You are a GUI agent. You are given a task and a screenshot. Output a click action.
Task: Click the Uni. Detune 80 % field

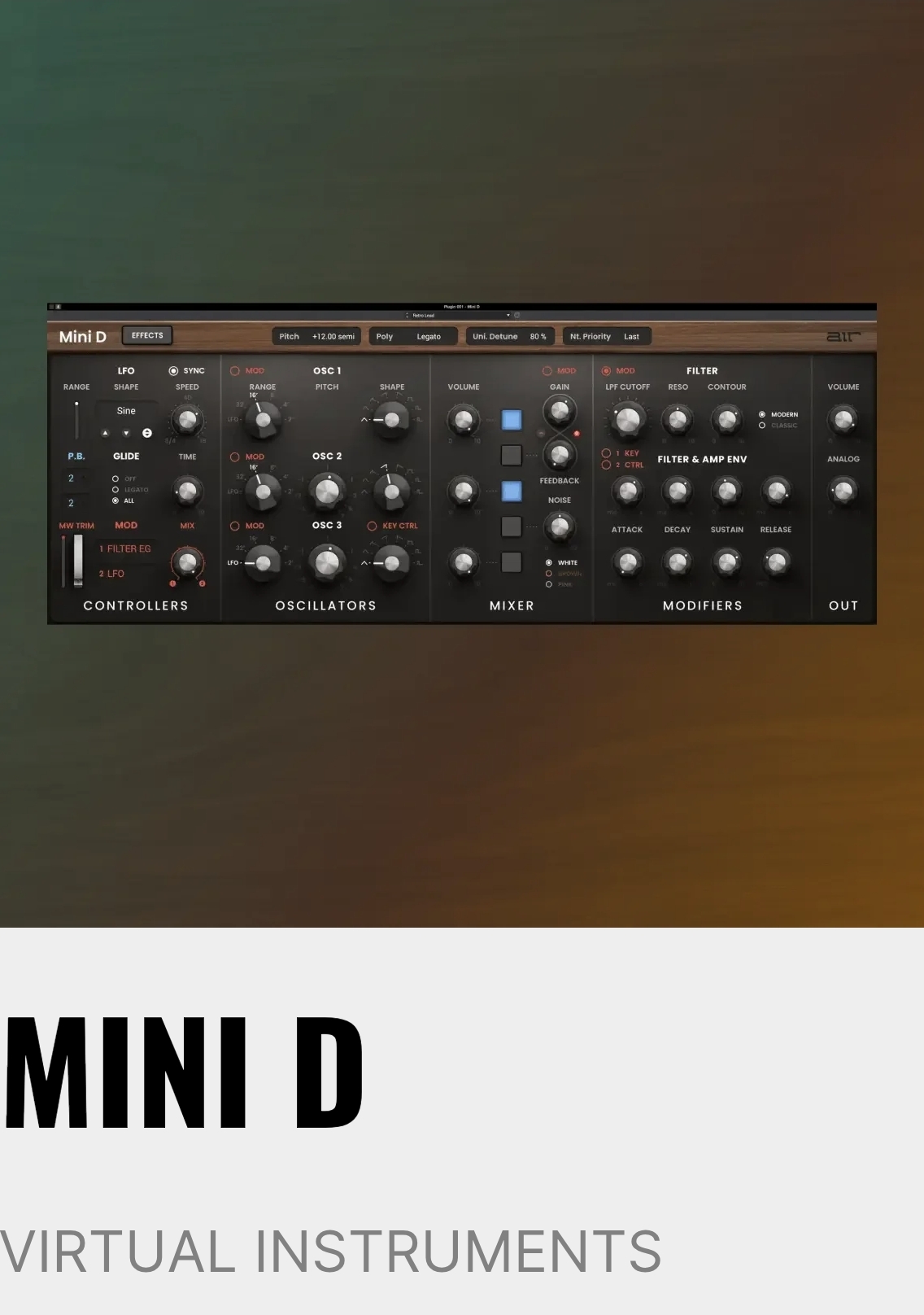pos(510,336)
